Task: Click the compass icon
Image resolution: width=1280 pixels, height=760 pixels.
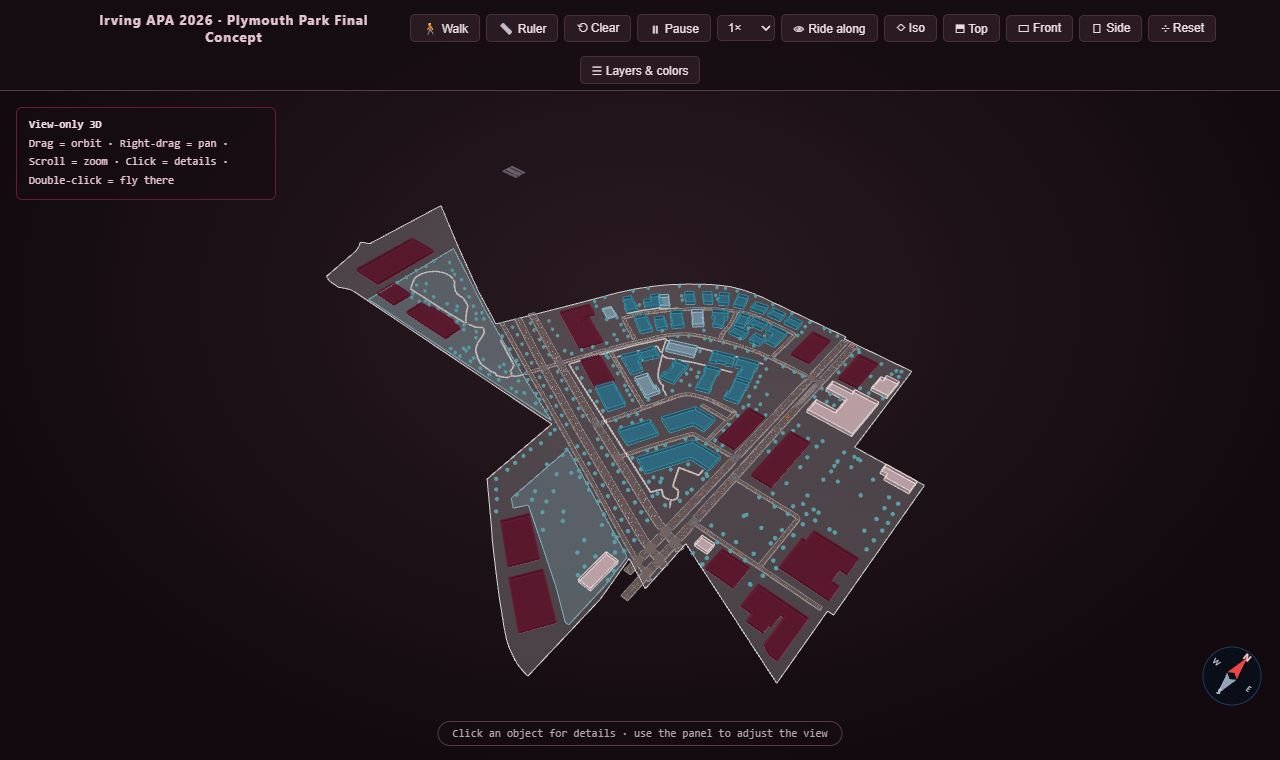Action: click(1232, 676)
